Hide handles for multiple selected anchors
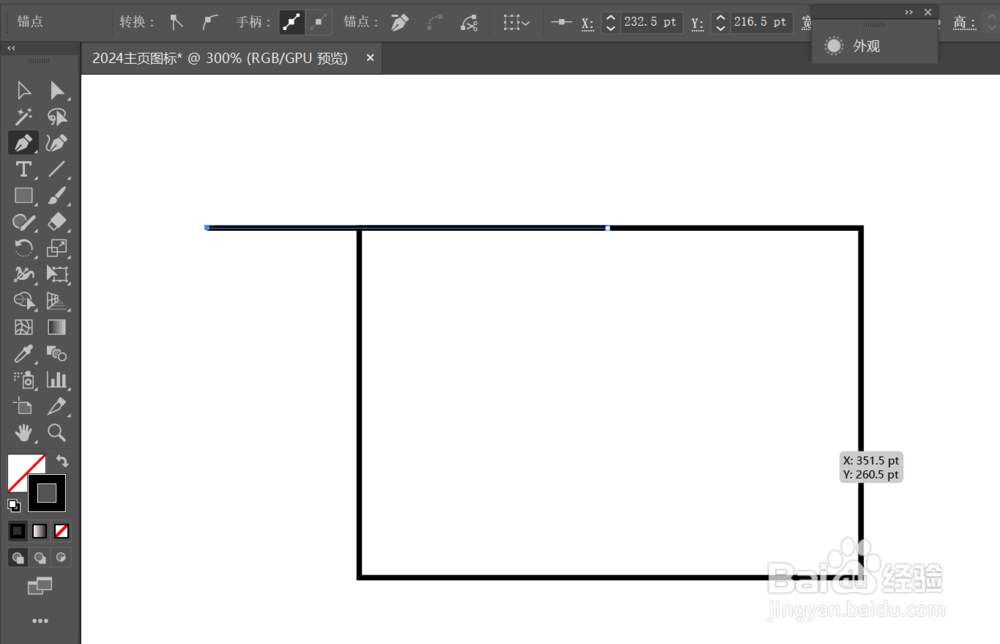The width and height of the screenshot is (1000, 644). pos(319,22)
